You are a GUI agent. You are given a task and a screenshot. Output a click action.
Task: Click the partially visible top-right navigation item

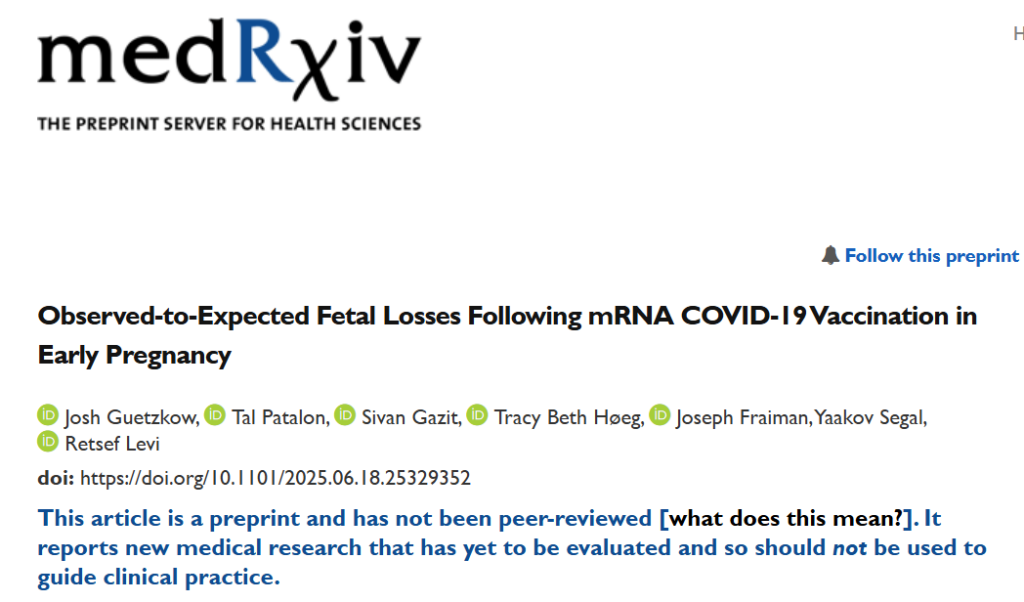click(1018, 33)
